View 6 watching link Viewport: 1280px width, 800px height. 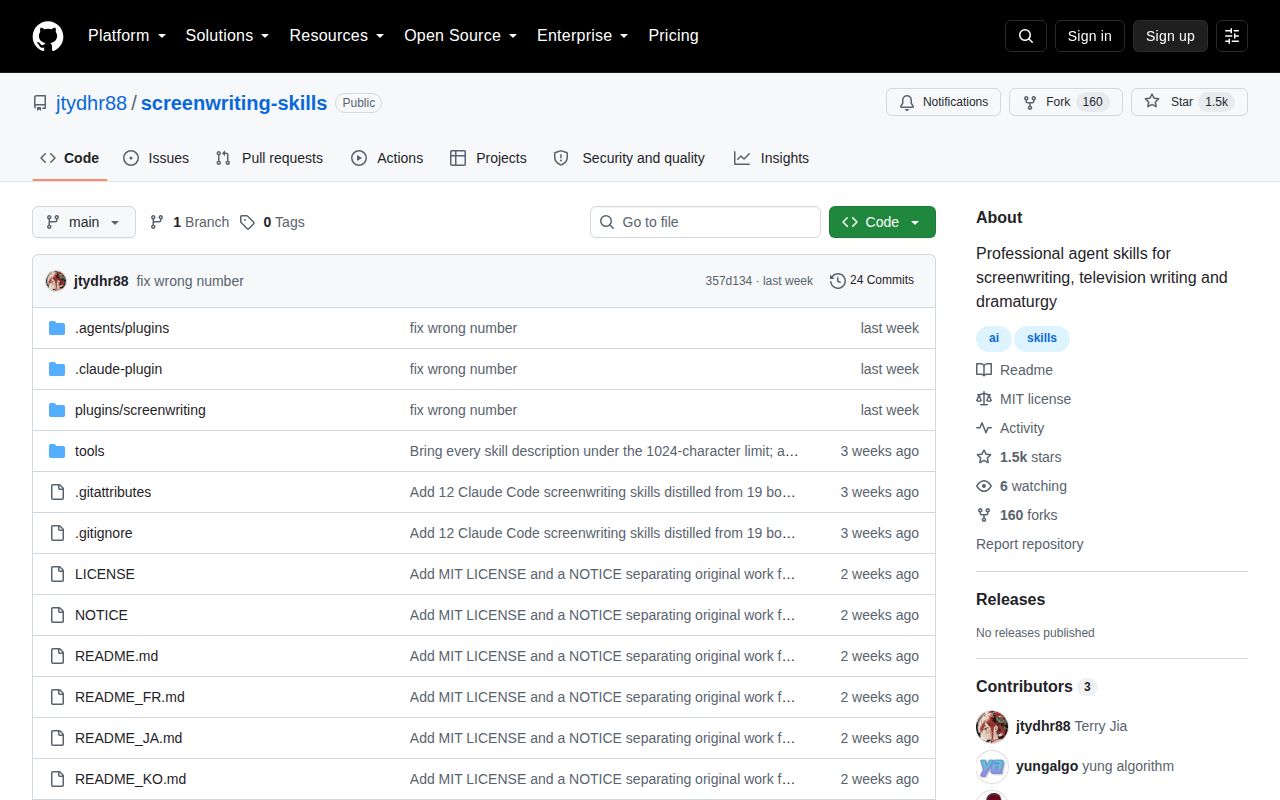tap(1021, 486)
